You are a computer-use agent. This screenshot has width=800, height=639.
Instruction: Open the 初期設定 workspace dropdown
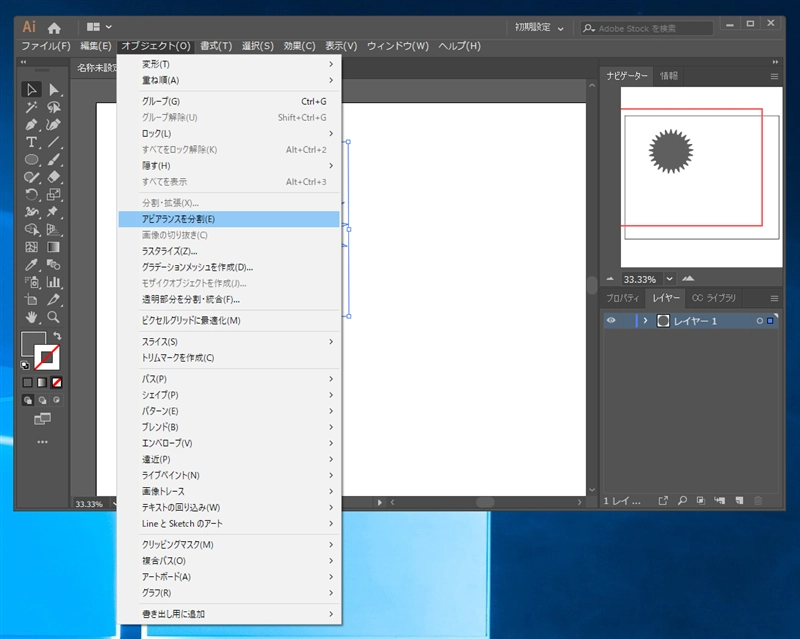[x=539, y=28]
